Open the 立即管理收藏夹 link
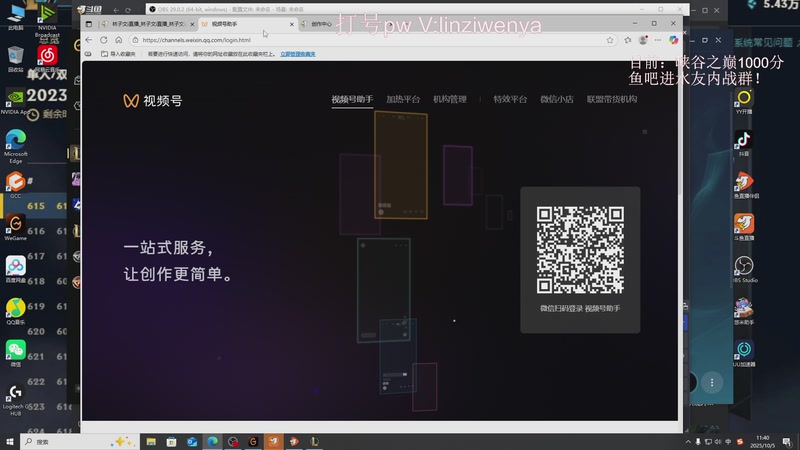 pos(297,54)
